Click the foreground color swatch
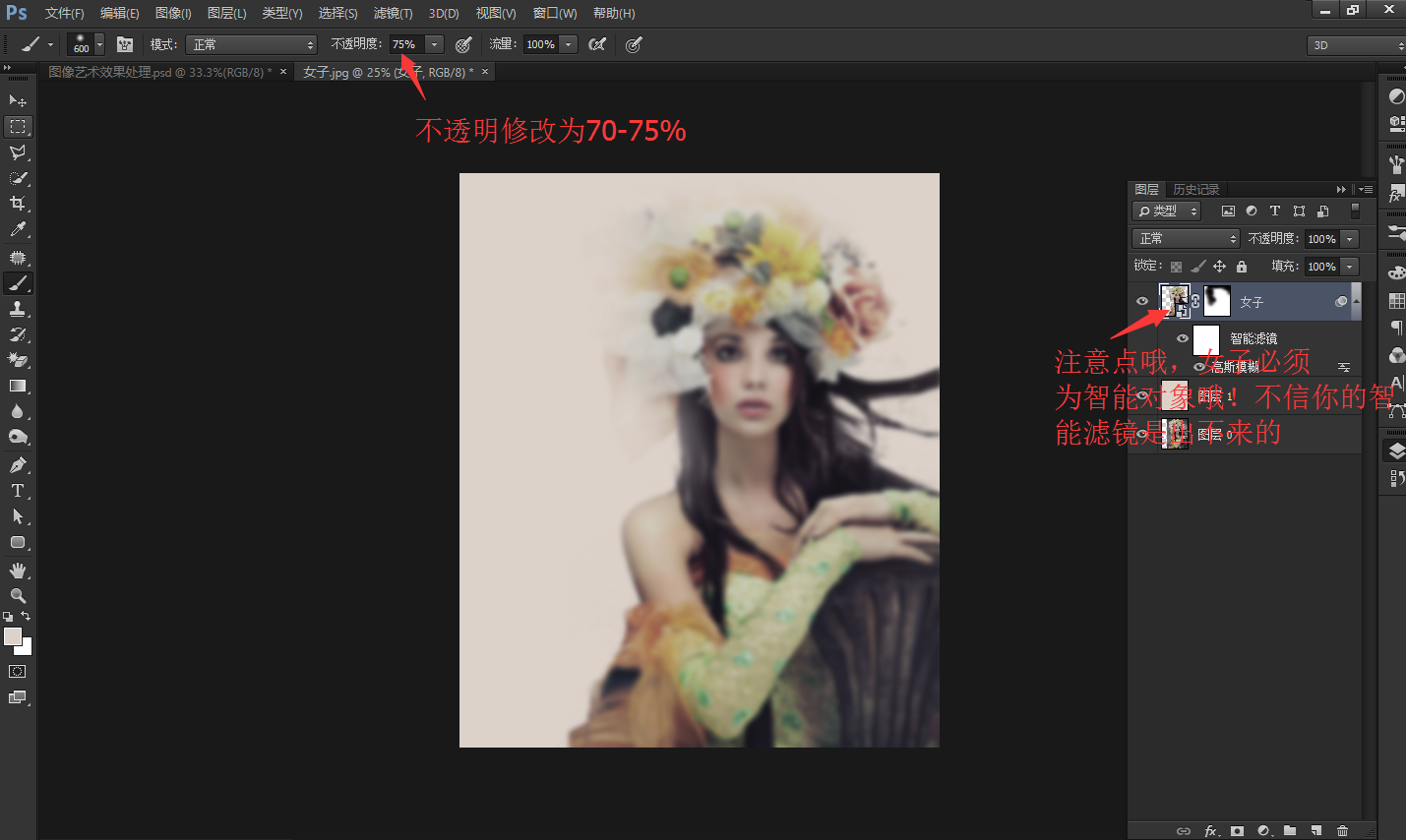This screenshot has width=1406, height=840. pos(14,637)
